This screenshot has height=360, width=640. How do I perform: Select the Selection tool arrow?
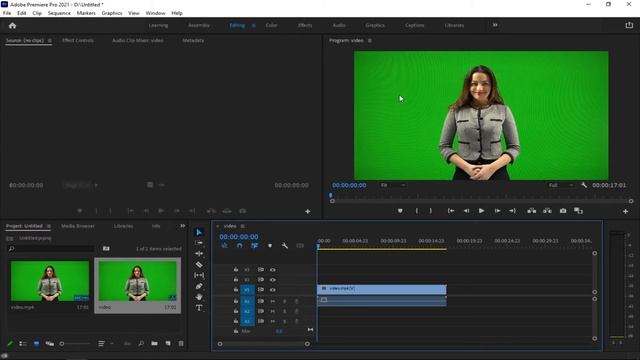[199, 232]
